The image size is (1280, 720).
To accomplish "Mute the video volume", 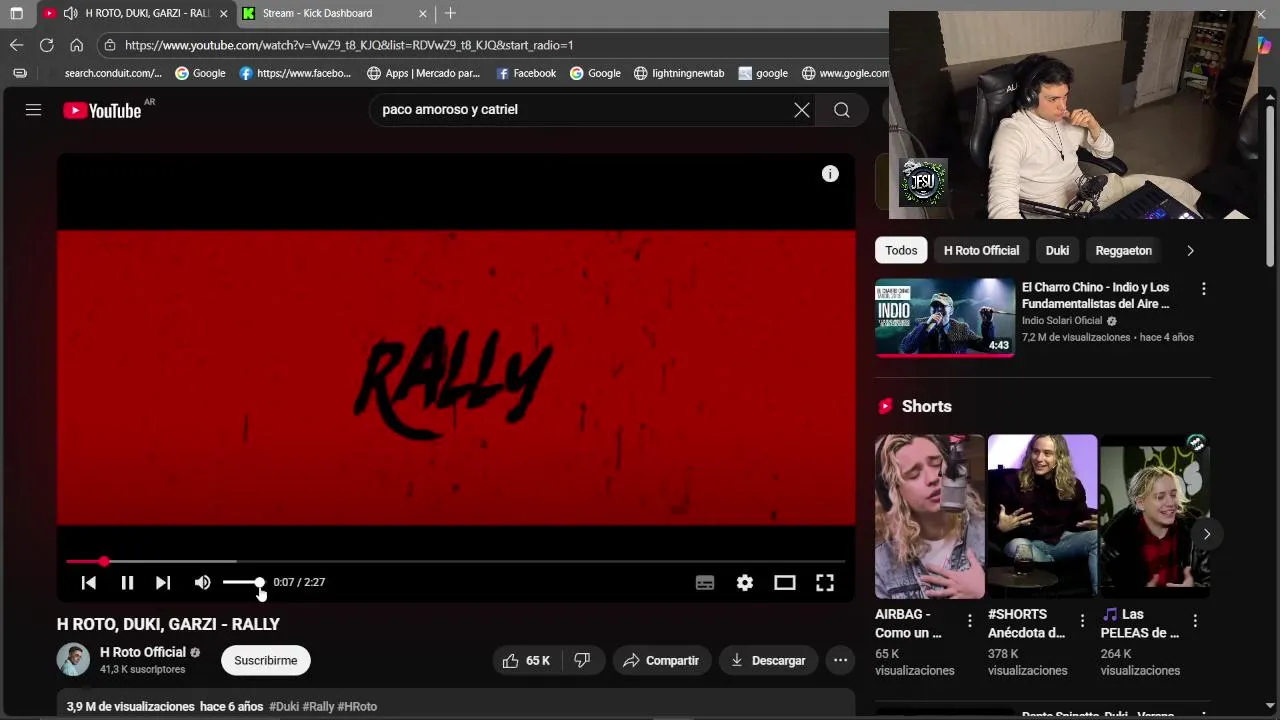I will tap(202, 582).
